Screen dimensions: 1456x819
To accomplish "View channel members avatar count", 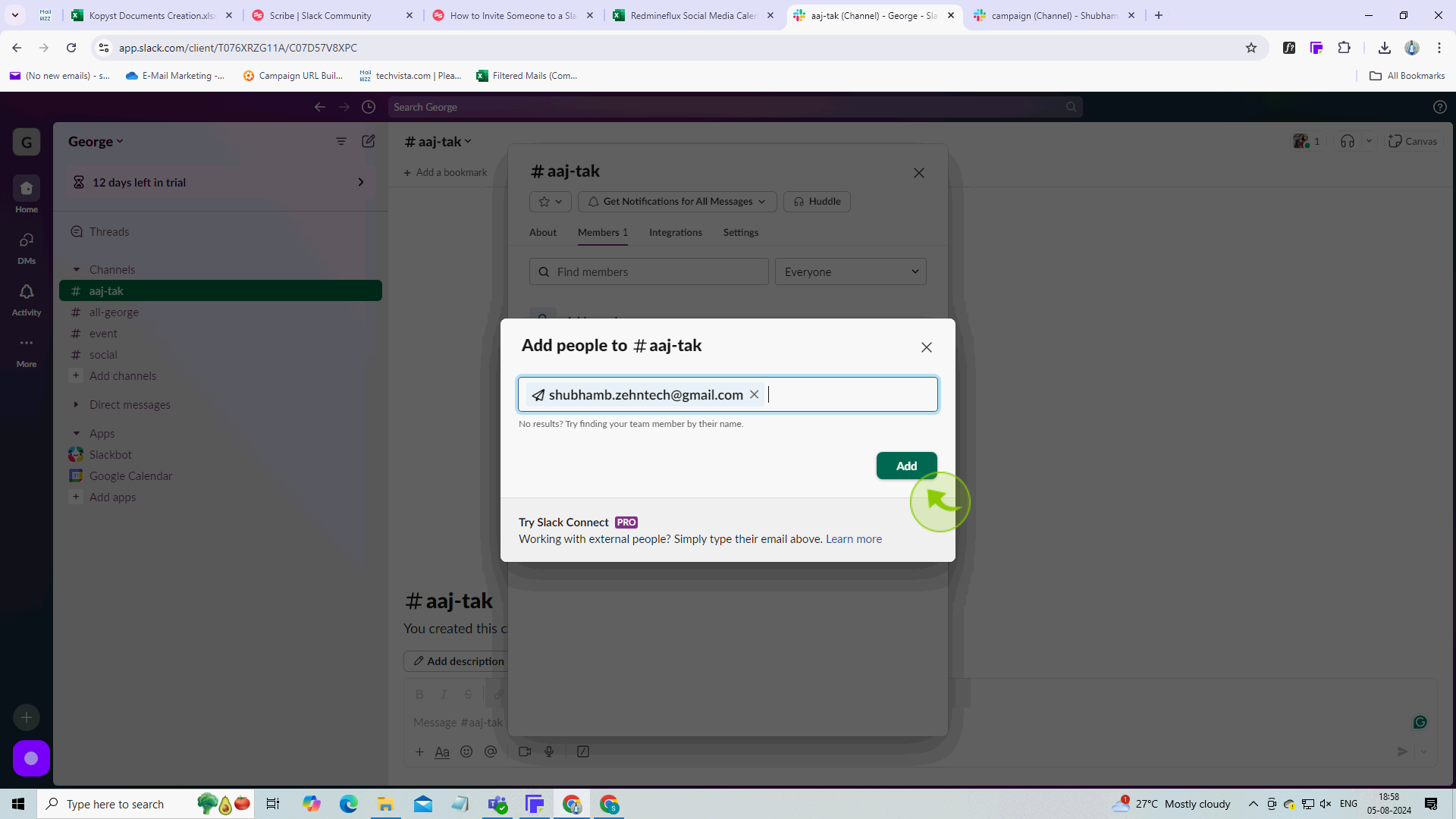I will coord(1307,142).
